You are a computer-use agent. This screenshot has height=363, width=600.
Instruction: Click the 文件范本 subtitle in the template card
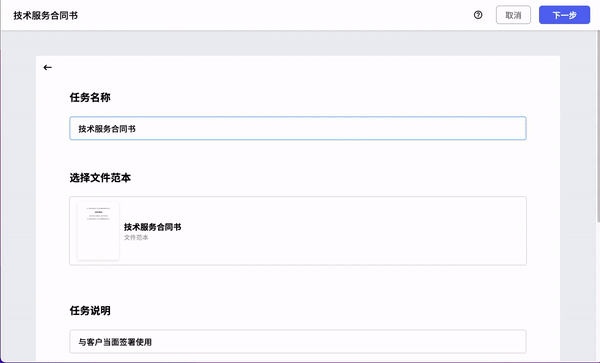136,238
